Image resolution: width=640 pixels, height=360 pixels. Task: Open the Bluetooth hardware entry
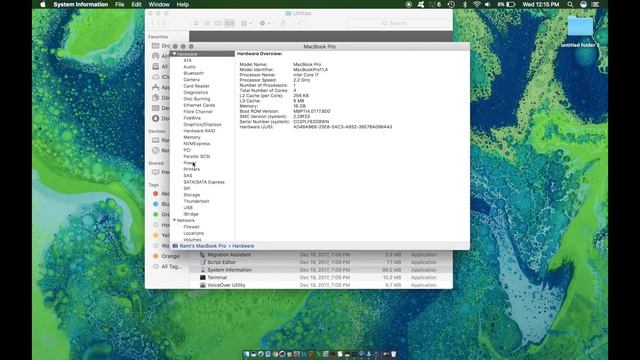[x=193, y=73]
